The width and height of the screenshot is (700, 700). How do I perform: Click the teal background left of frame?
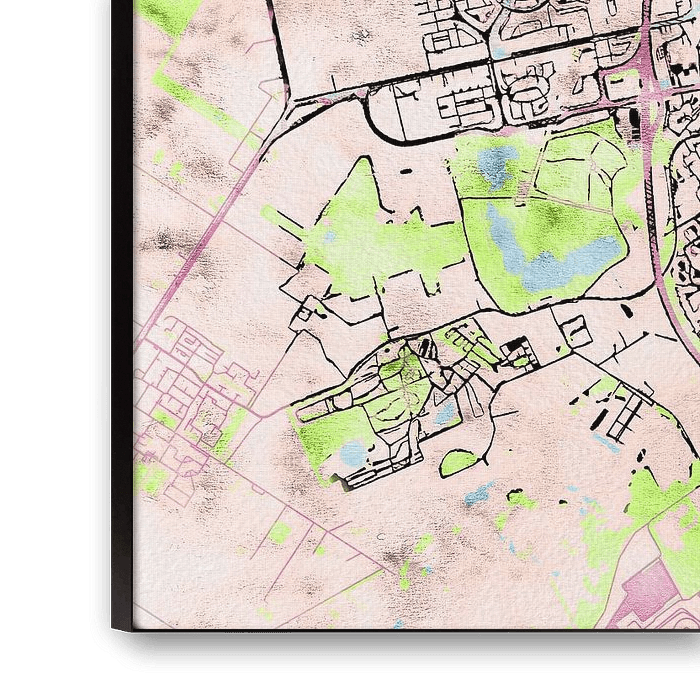(45, 350)
